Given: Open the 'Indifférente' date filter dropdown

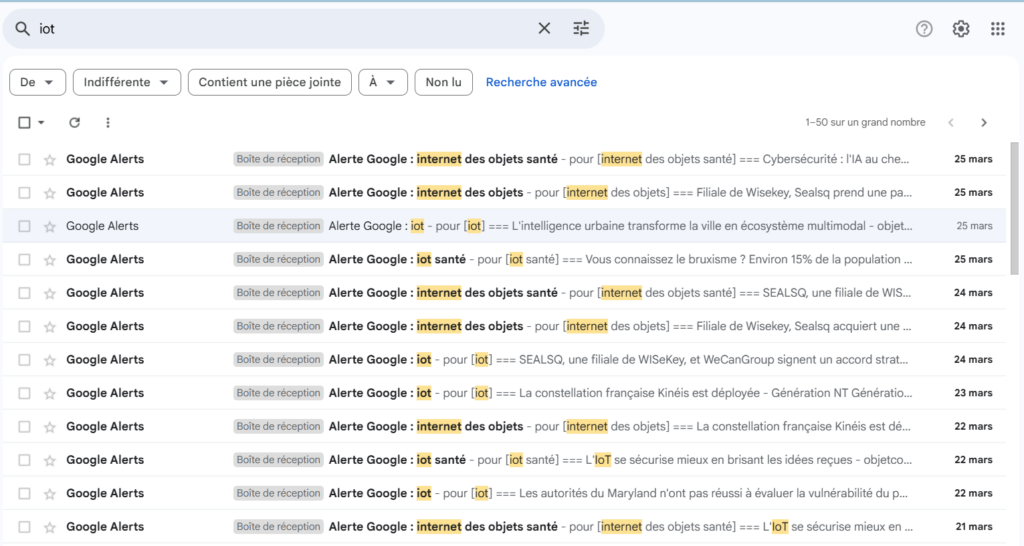Looking at the screenshot, I should pyautogui.click(x=126, y=82).
